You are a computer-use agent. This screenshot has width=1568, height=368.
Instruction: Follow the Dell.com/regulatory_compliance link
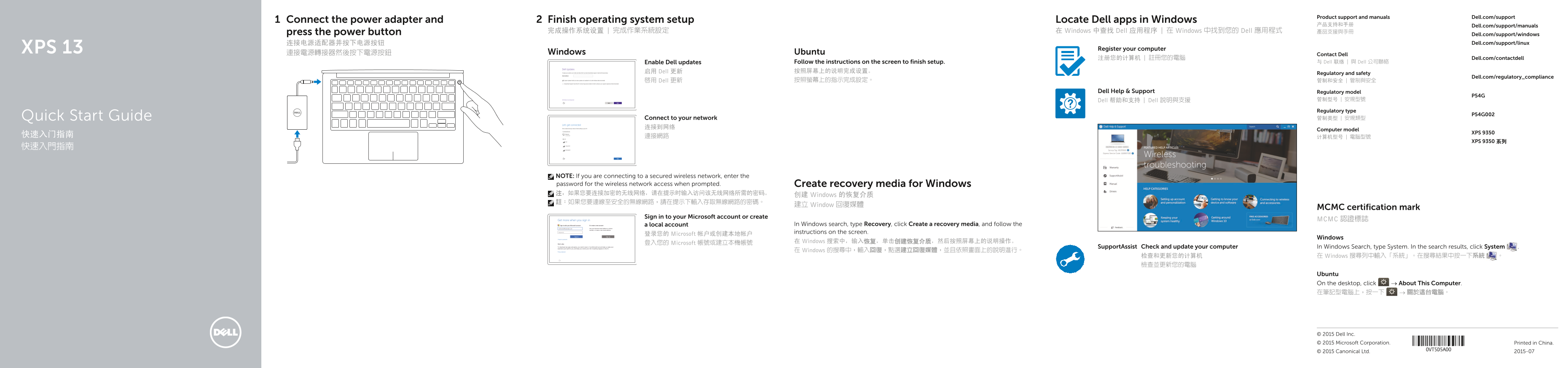pyautogui.click(x=1513, y=77)
